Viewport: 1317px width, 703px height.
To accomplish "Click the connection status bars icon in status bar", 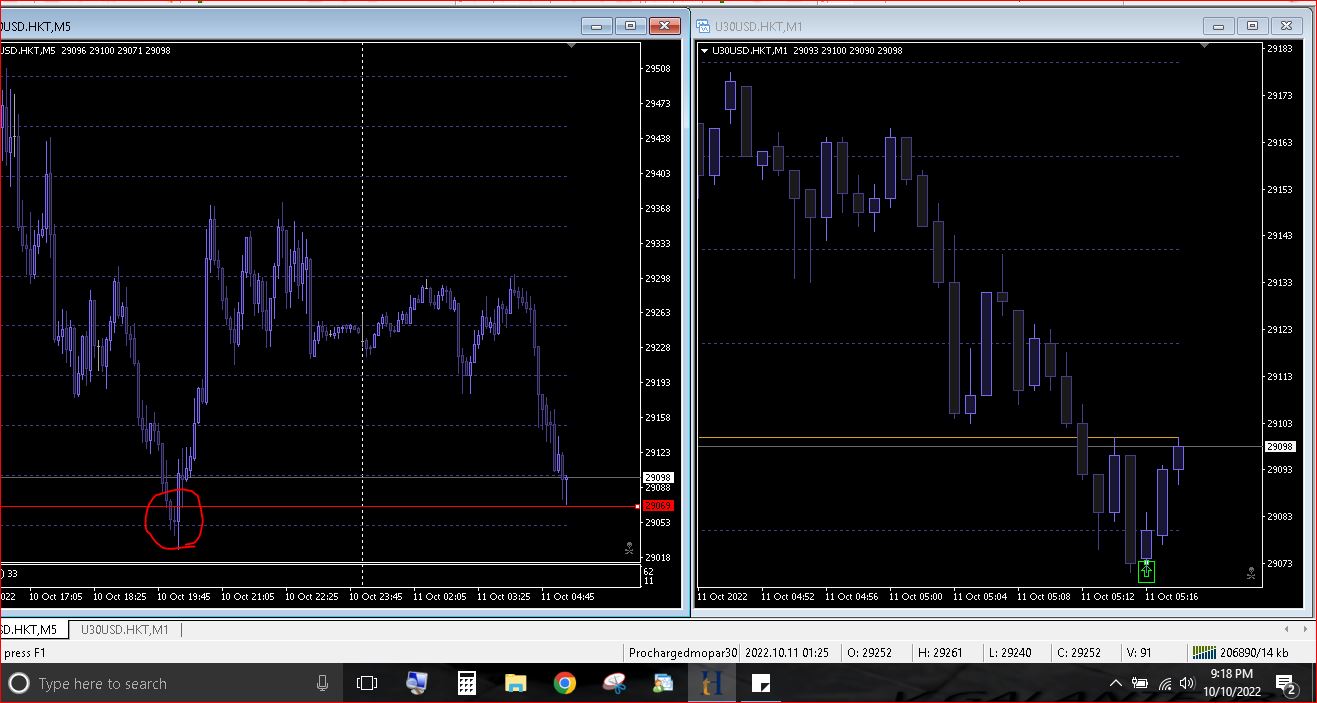I will [1203, 652].
